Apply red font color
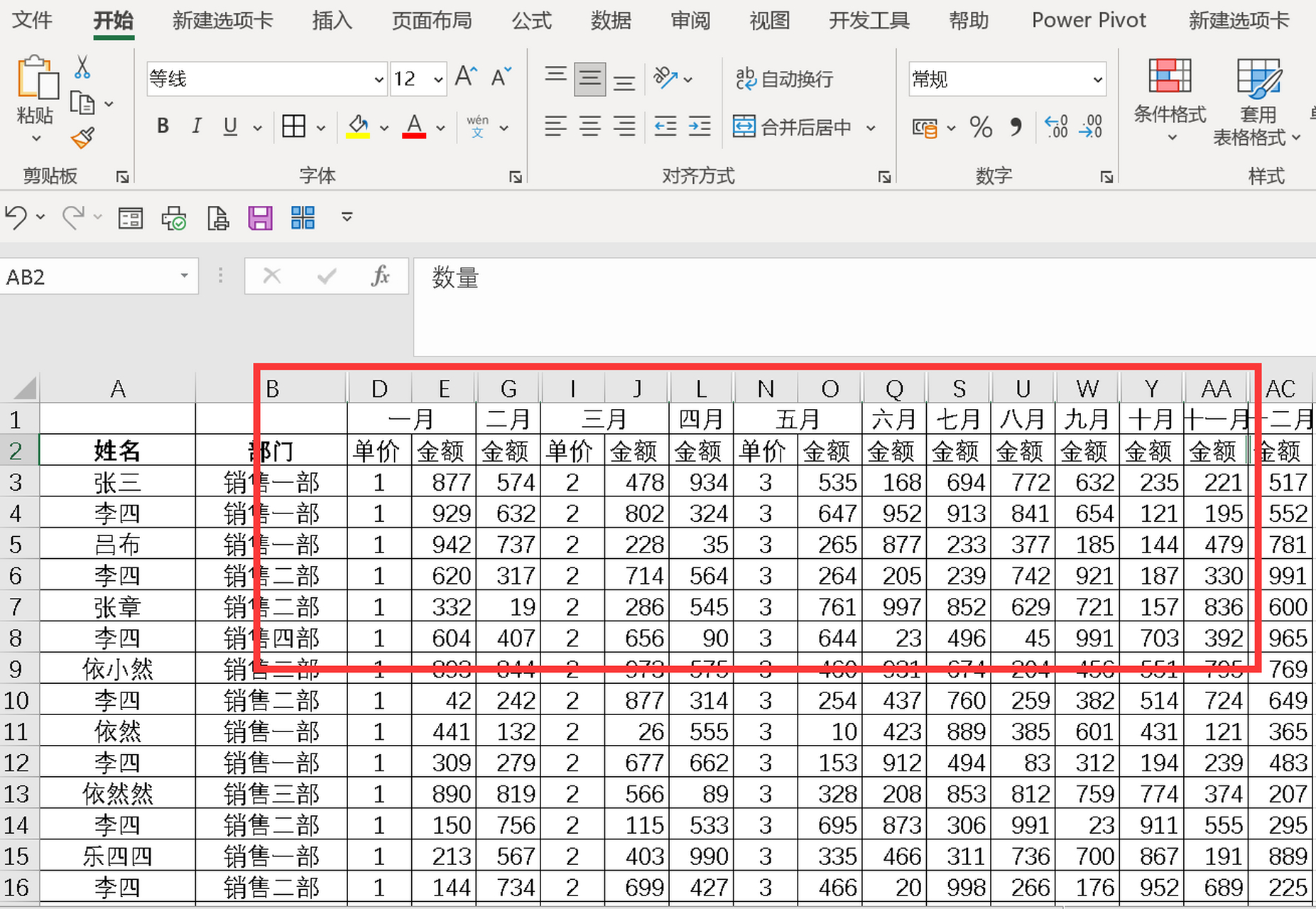 point(414,127)
